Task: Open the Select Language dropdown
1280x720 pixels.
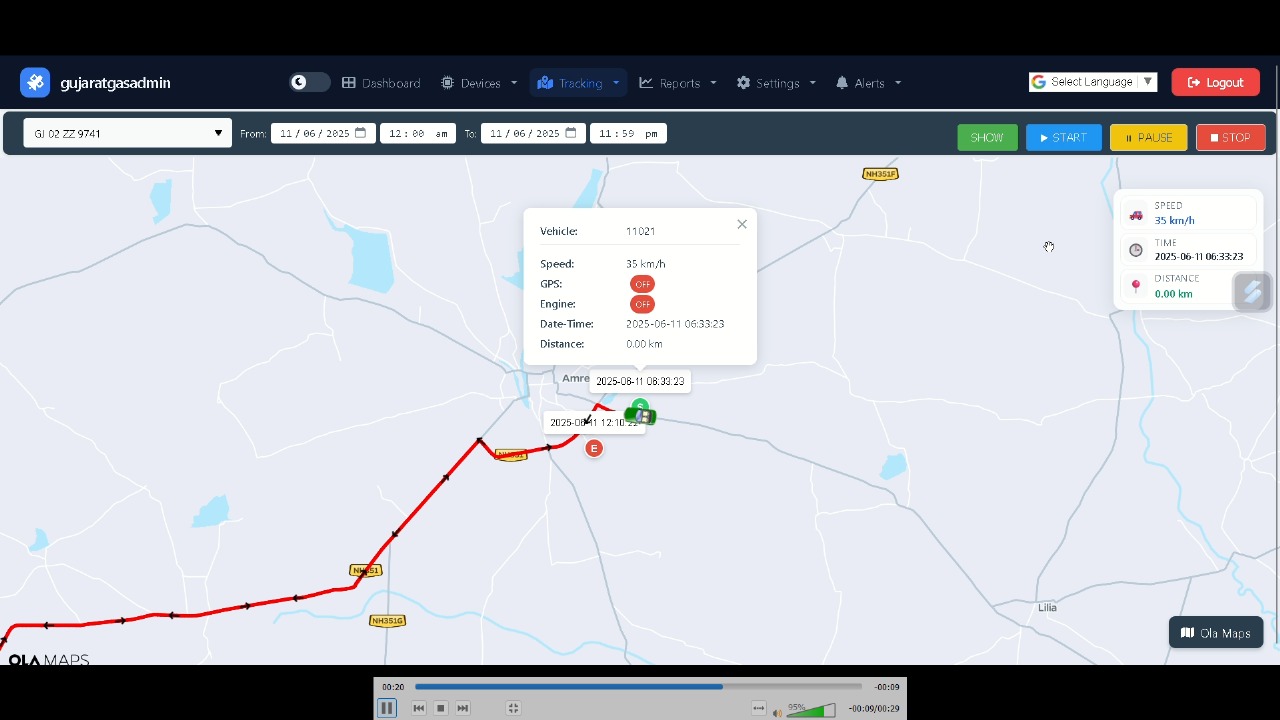Action: pyautogui.click(x=1093, y=81)
